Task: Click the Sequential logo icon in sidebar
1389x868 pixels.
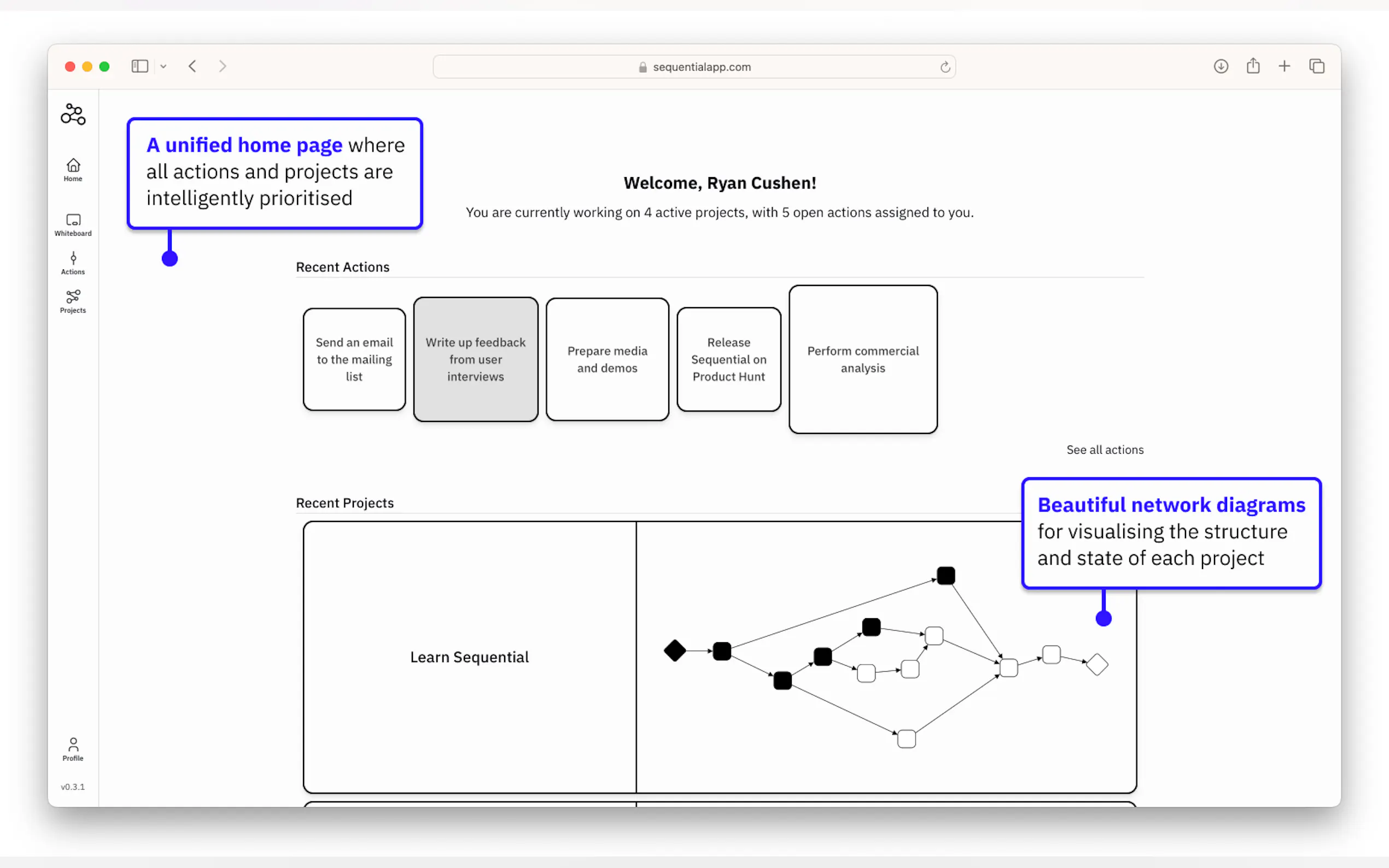Action: coord(73,114)
